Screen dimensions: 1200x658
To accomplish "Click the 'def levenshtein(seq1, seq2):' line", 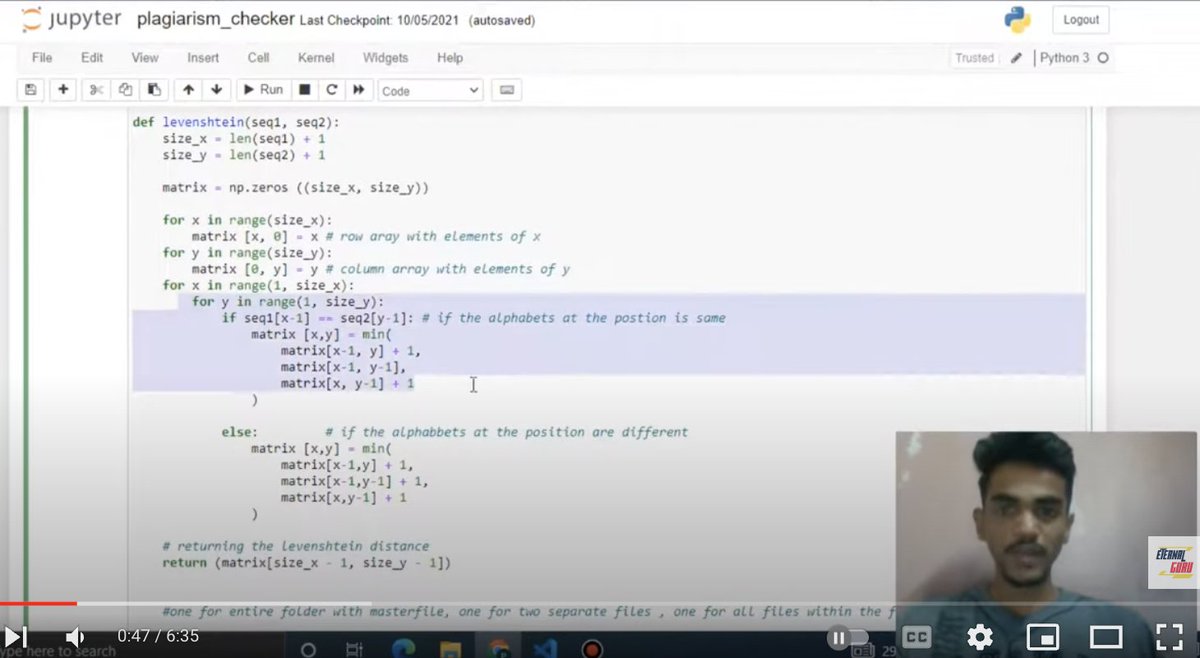I will (x=236, y=122).
